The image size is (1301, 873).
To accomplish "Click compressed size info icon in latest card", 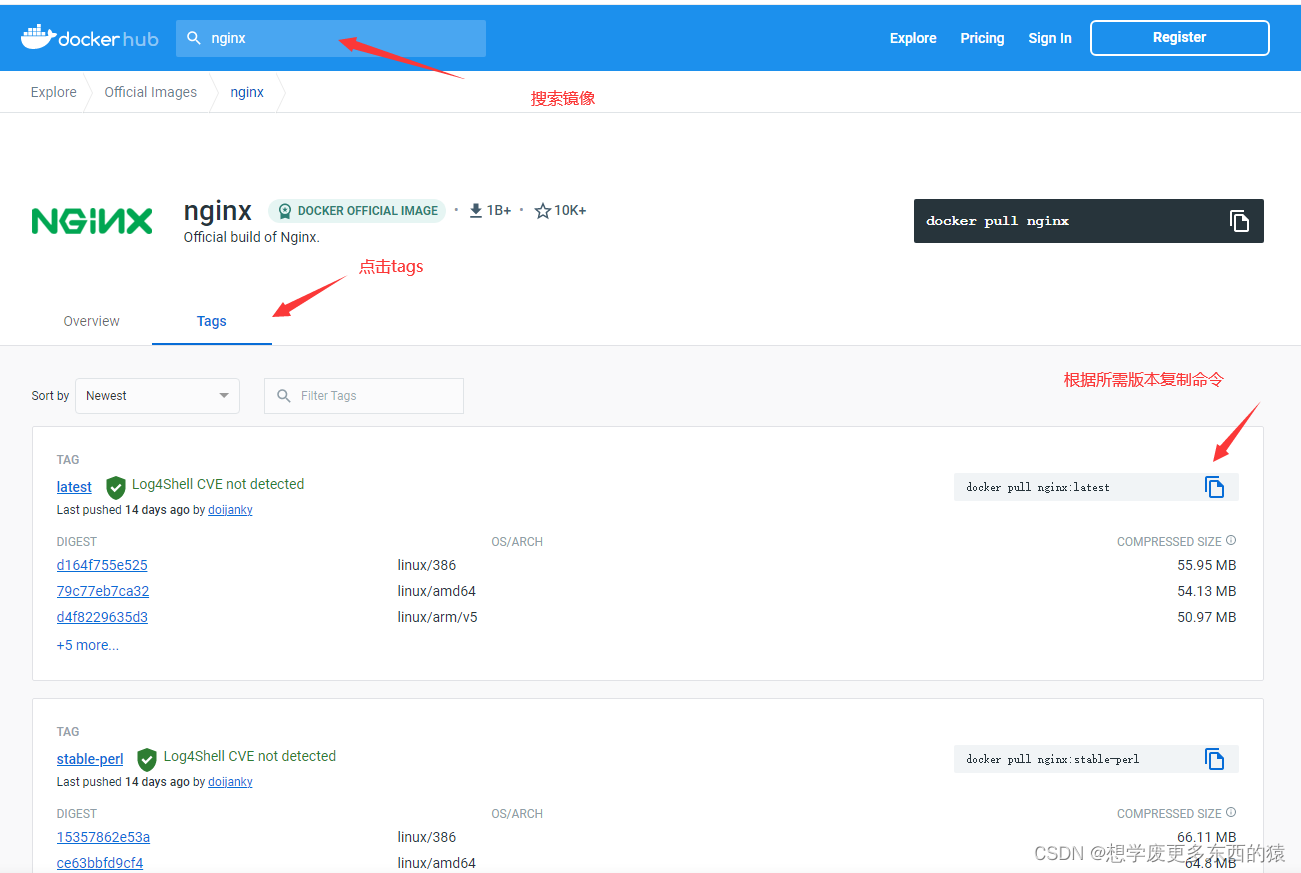I will coord(1231,541).
